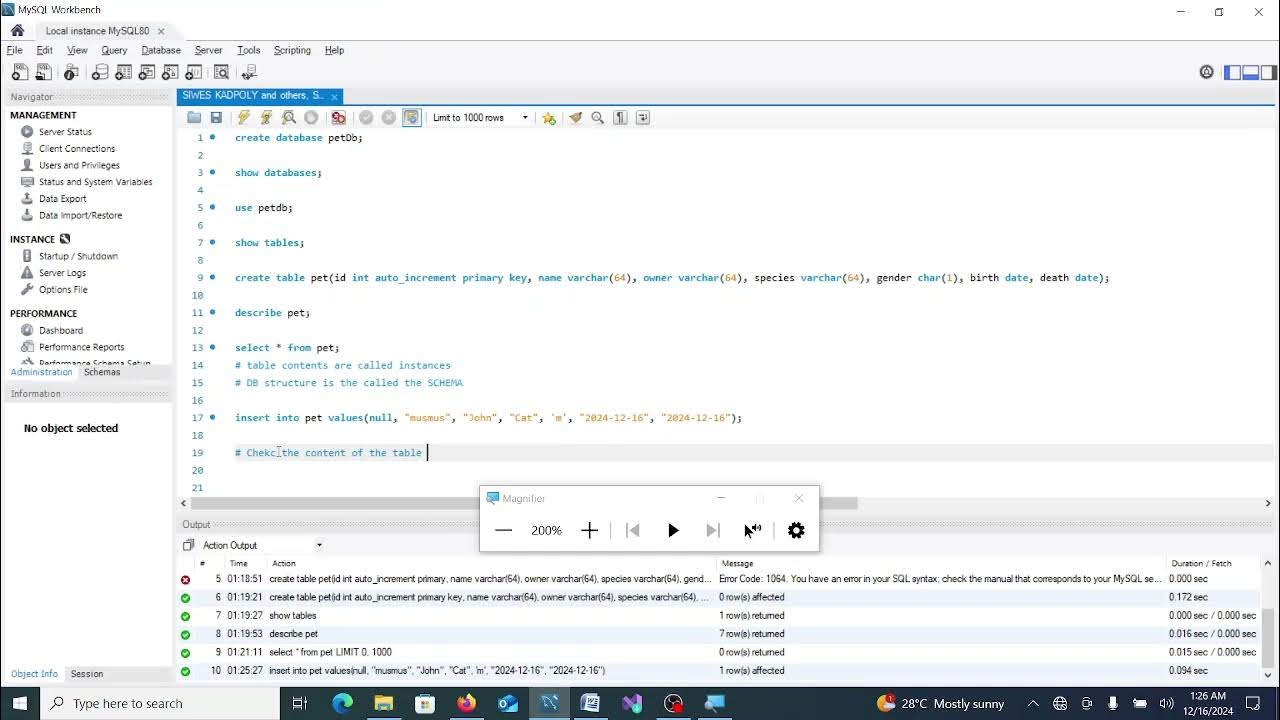The width and height of the screenshot is (1280, 720).
Task: Click Magnifier zoom in plus button
Action: tap(590, 530)
